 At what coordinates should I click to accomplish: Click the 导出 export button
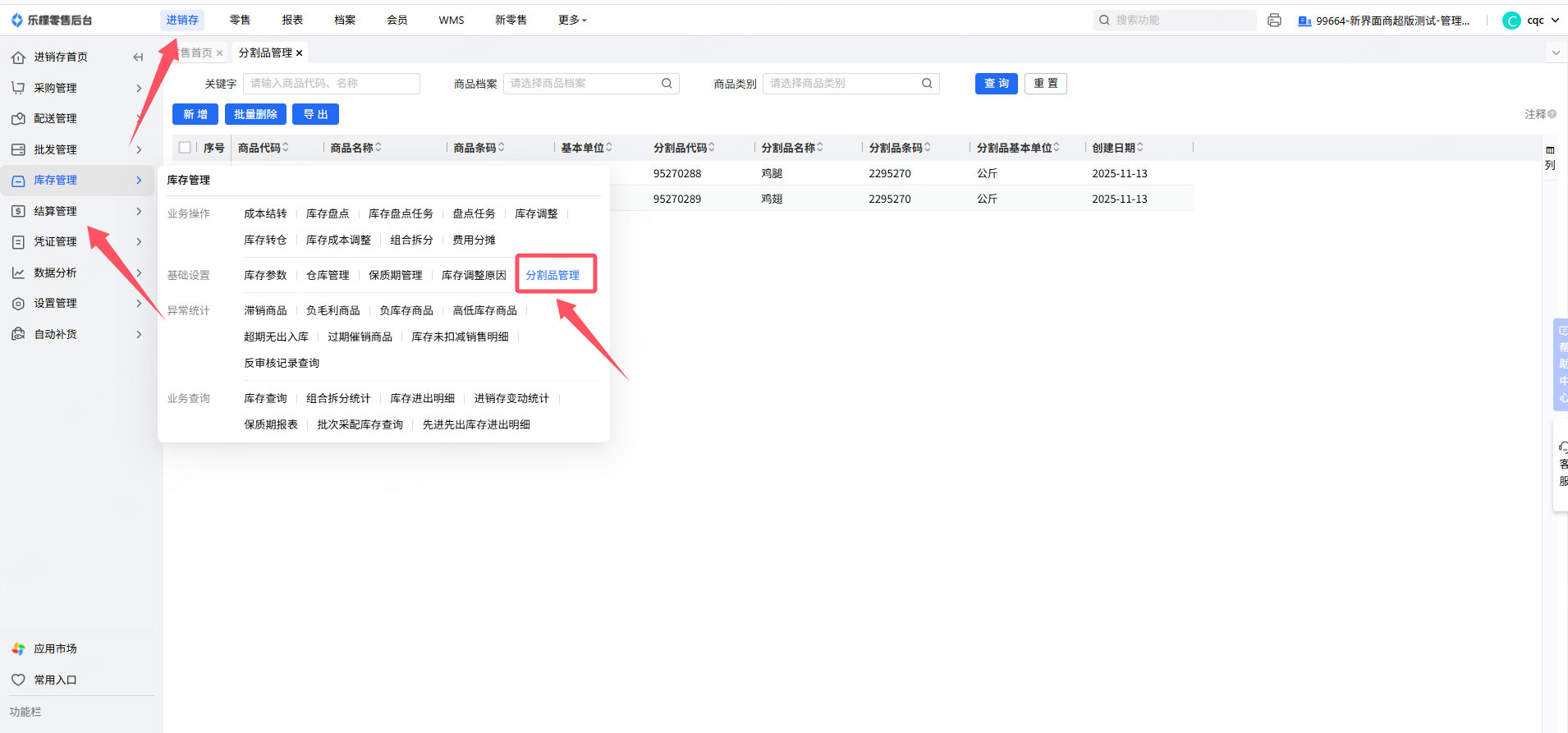pyautogui.click(x=315, y=114)
